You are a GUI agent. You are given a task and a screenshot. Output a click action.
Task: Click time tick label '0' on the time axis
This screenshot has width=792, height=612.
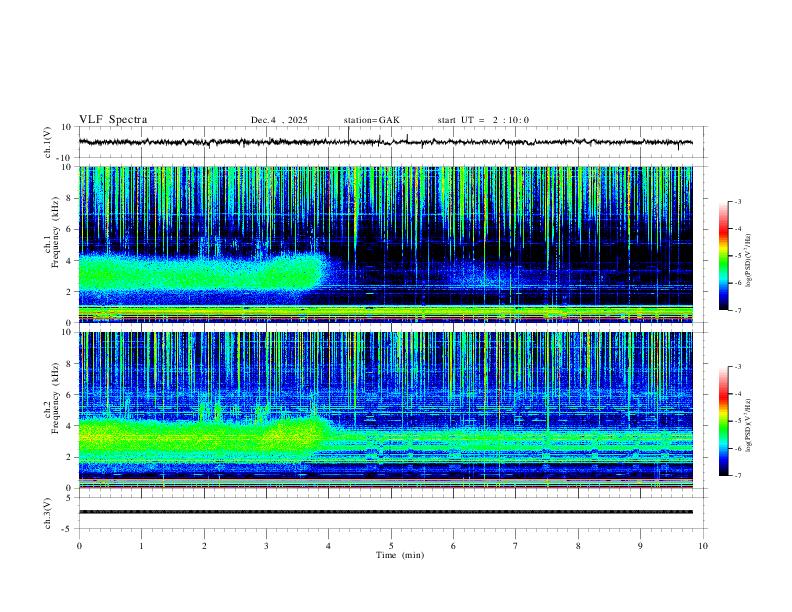[79, 546]
